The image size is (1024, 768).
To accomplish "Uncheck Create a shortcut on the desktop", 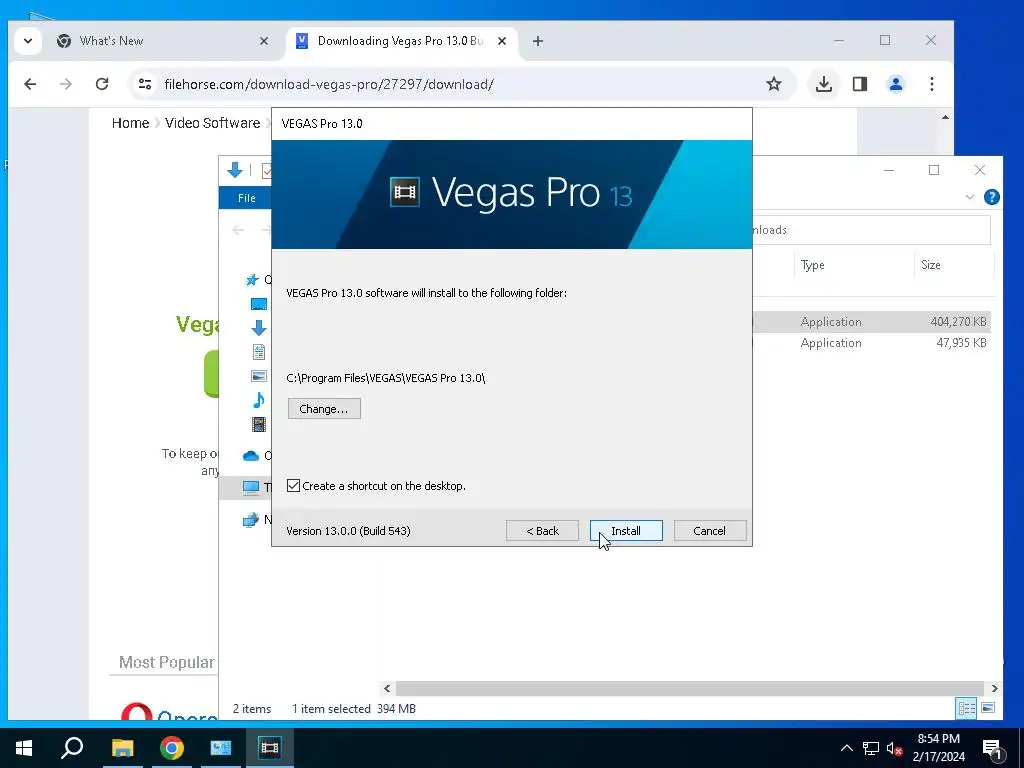I will click(294, 486).
